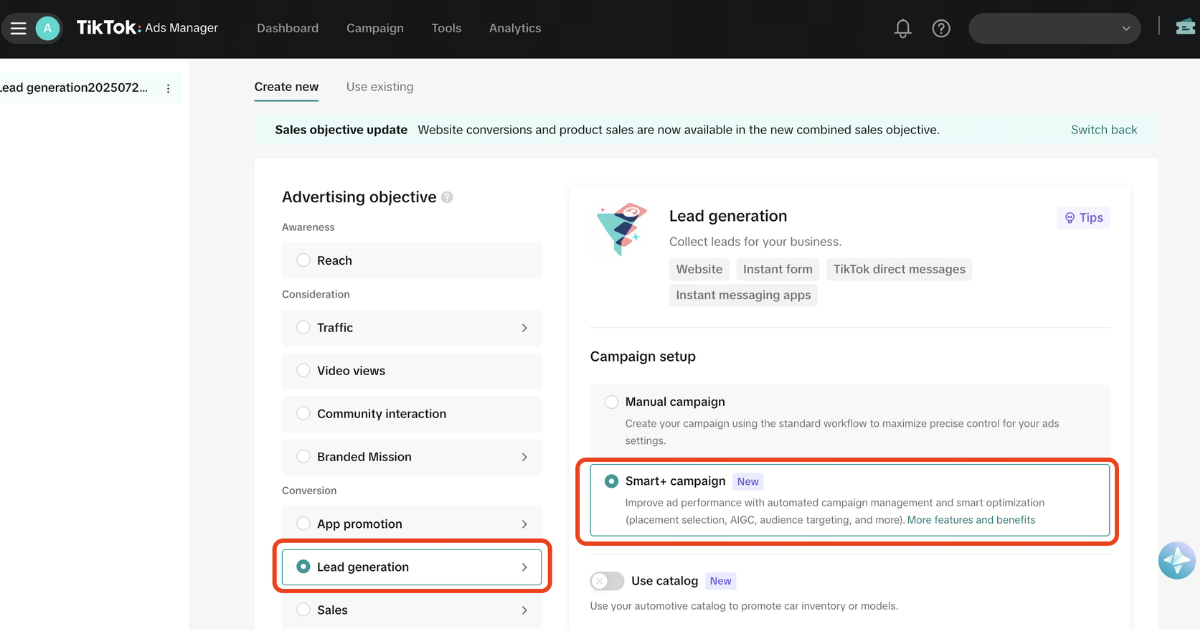
Task: Click the New badge beside Use catalog
Action: [x=721, y=581]
